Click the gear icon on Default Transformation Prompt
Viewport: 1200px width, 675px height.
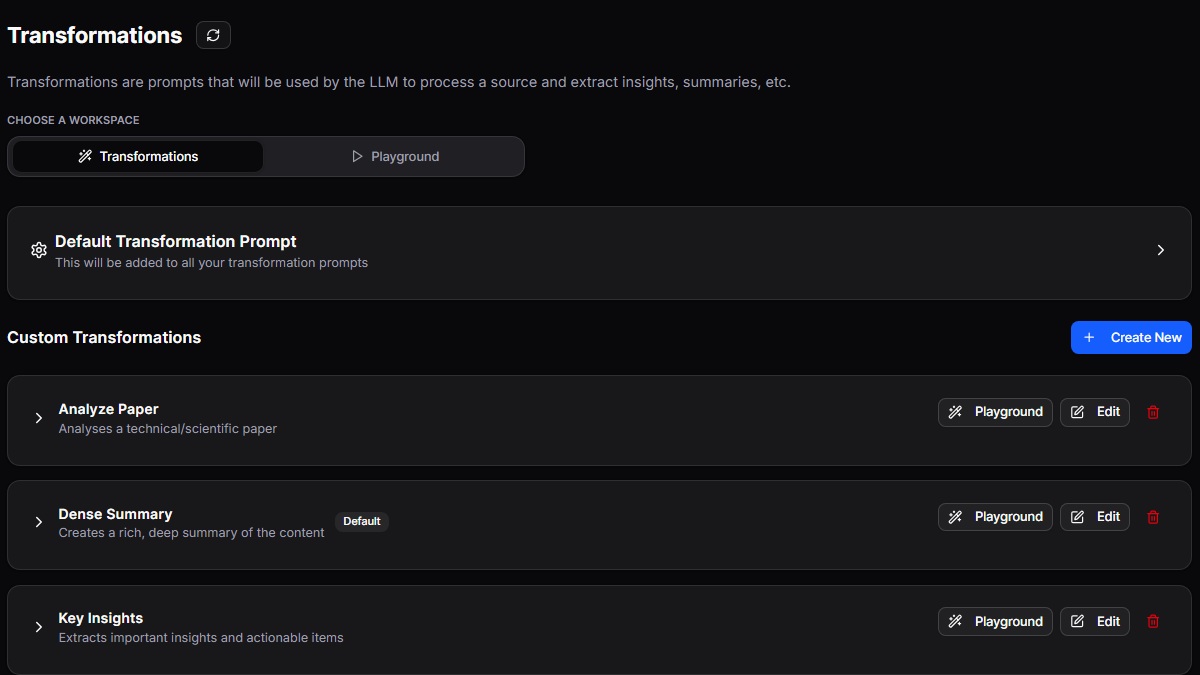pos(39,250)
